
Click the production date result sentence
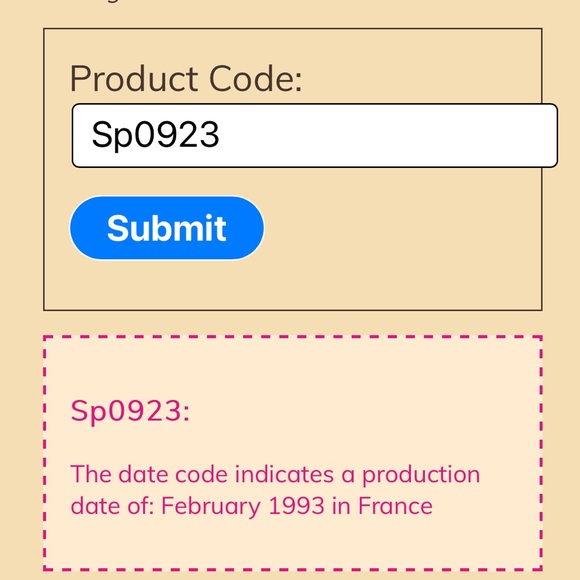pyautogui.click(x=275, y=490)
